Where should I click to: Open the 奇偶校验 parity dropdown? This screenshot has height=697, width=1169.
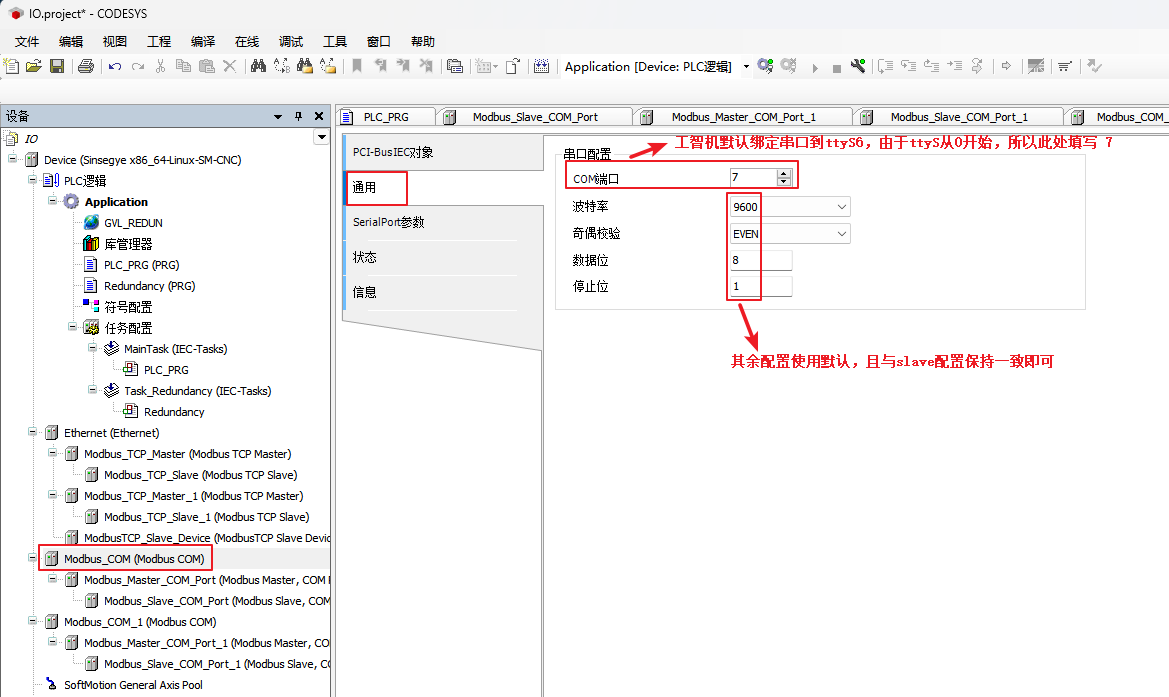[840, 234]
